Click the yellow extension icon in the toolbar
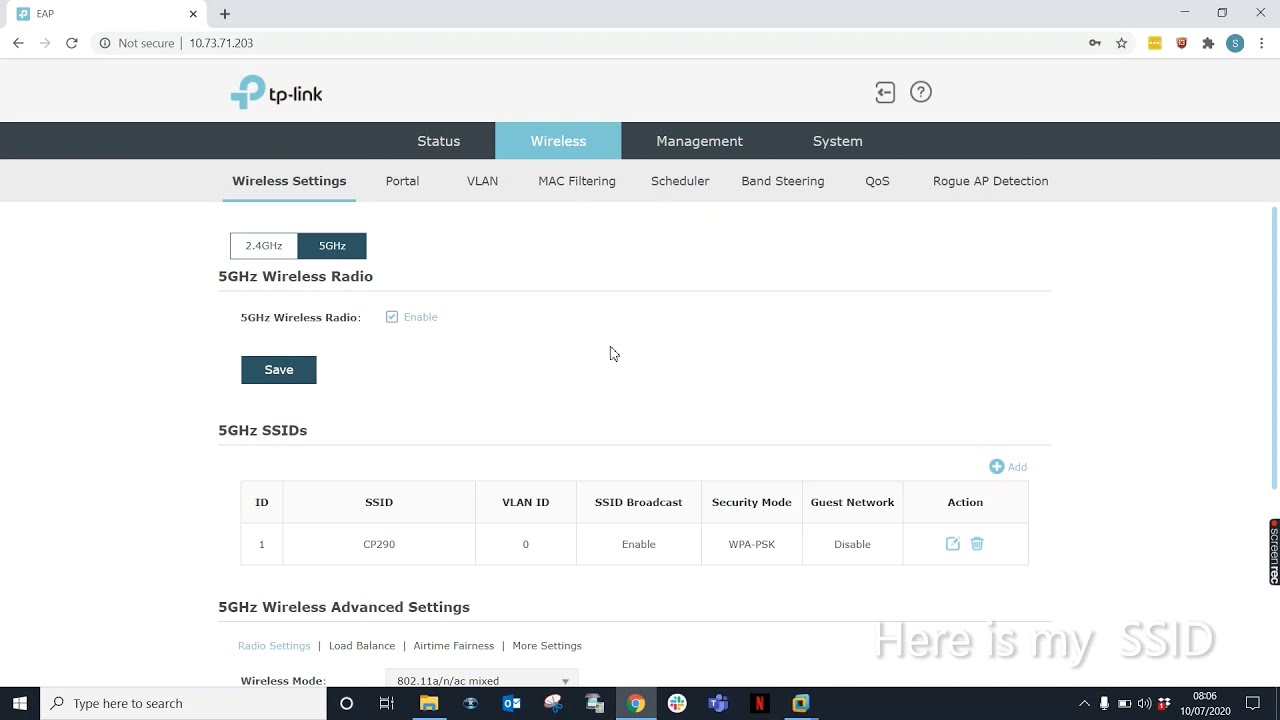Image resolution: width=1280 pixels, height=720 pixels. [x=1155, y=43]
